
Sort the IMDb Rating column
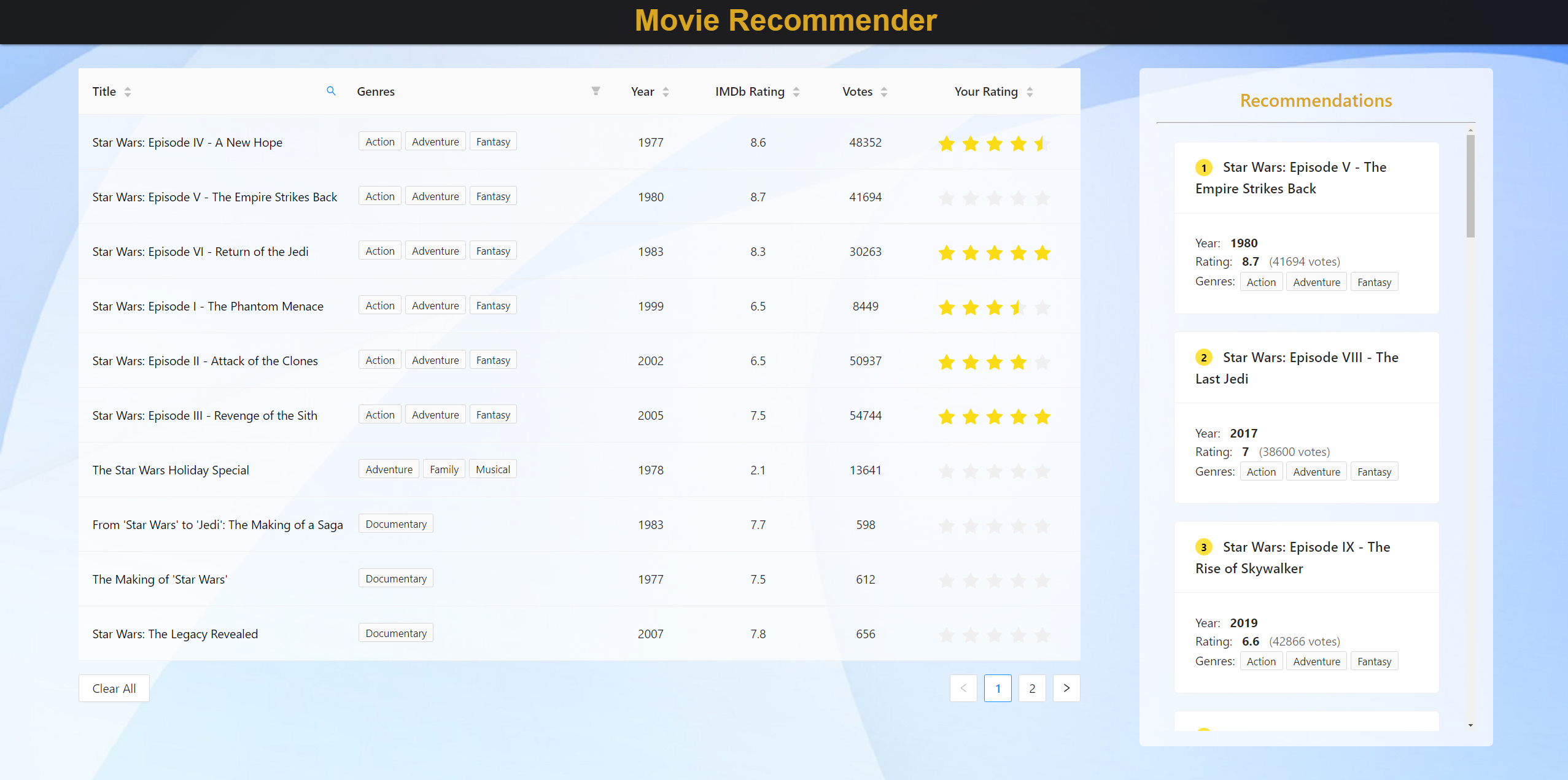(x=796, y=91)
